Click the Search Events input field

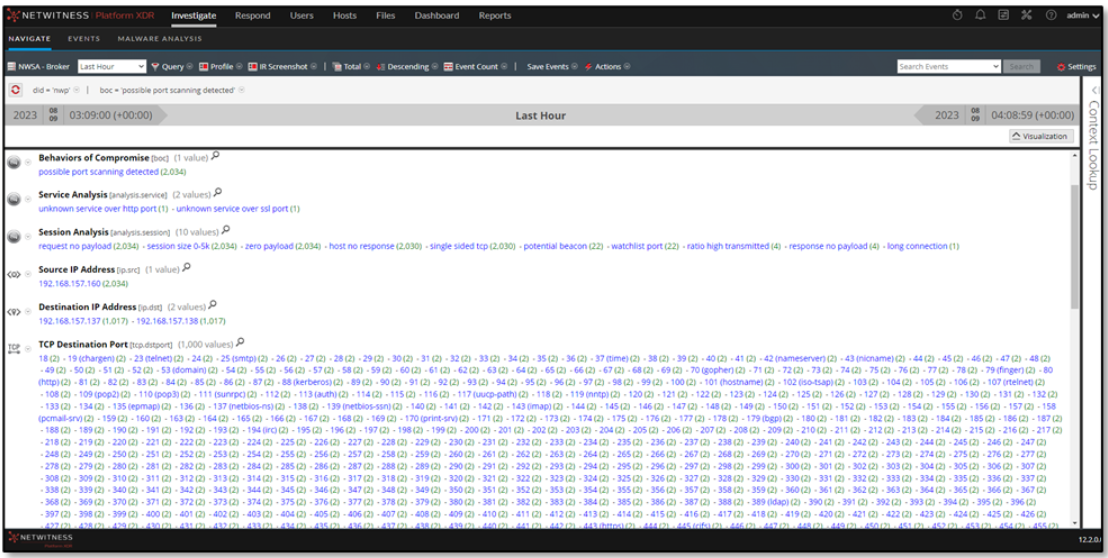tap(943, 67)
